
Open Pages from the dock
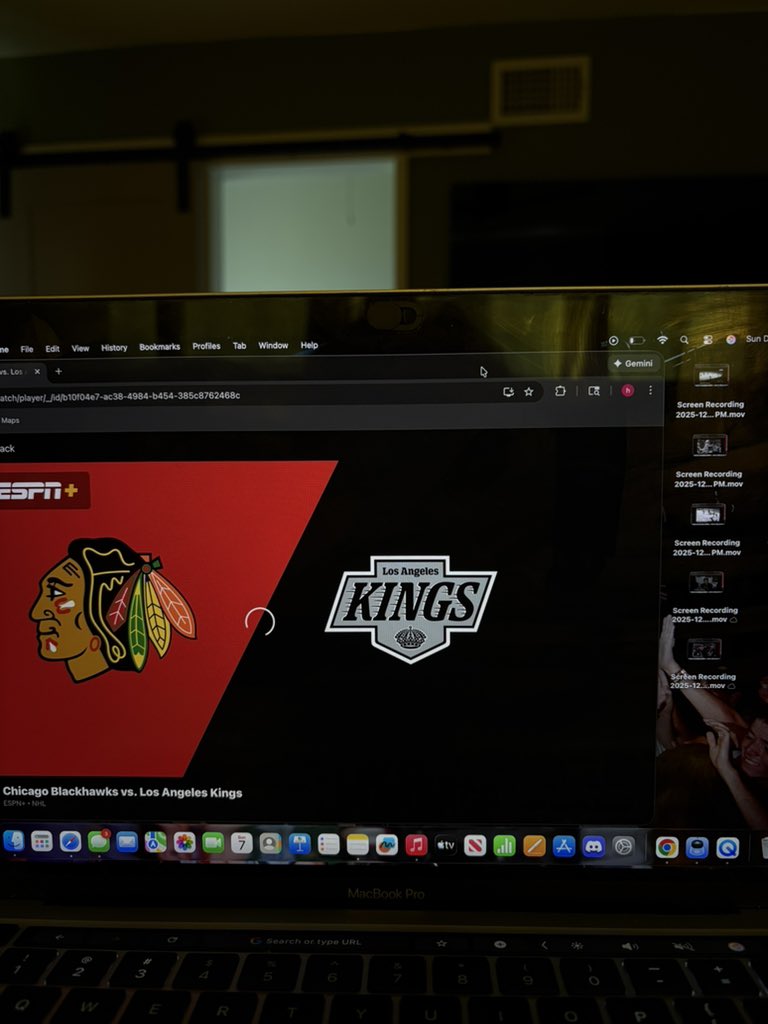click(534, 846)
